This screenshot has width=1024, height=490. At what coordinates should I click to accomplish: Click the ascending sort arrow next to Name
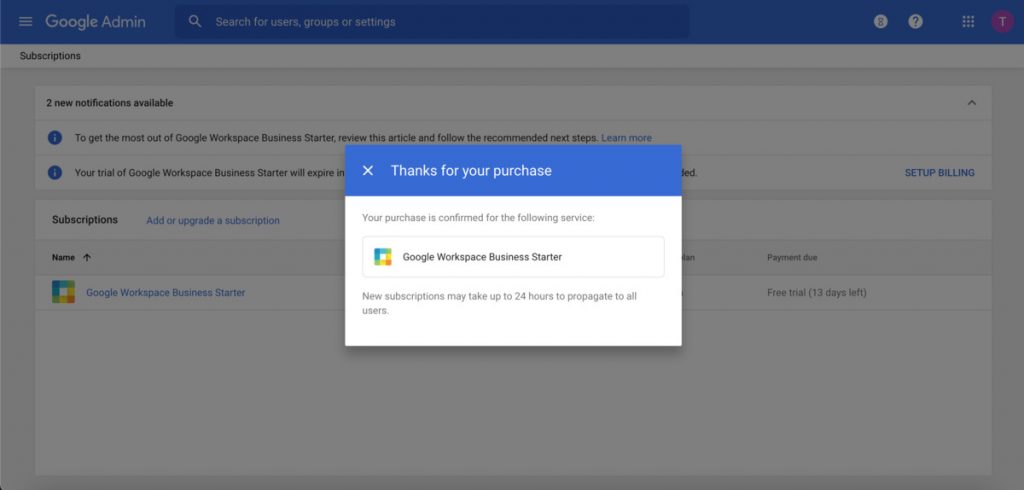[x=87, y=257]
